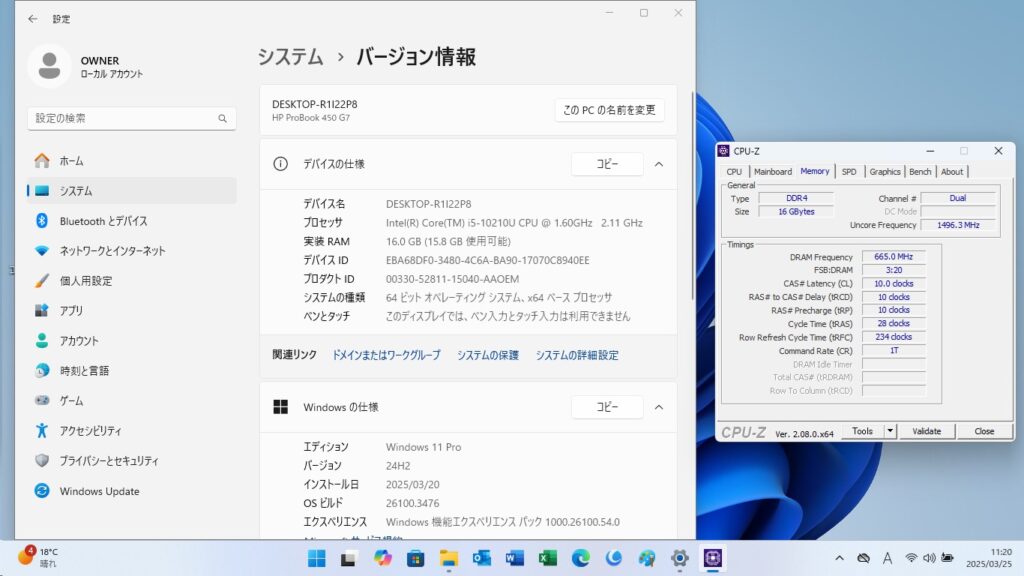The width and height of the screenshot is (1024, 576).
Task: Open Outlook from the taskbar
Action: click(x=481, y=558)
